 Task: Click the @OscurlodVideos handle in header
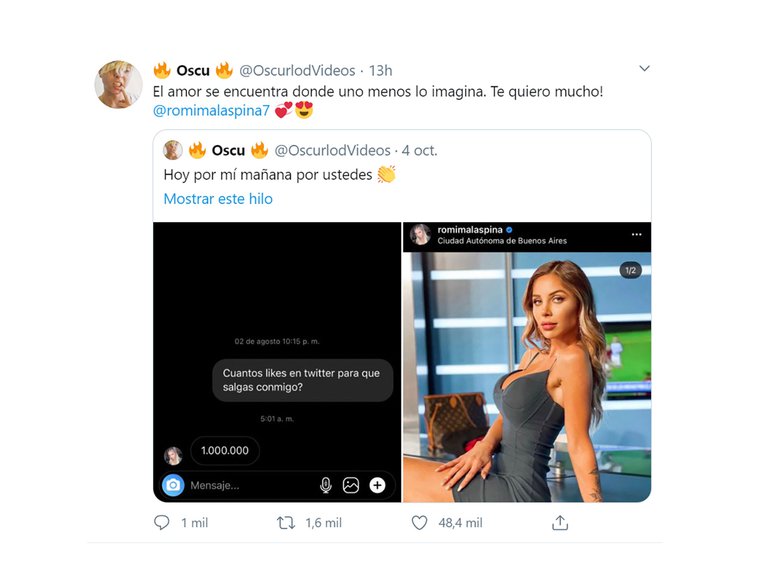pyautogui.click(x=299, y=70)
